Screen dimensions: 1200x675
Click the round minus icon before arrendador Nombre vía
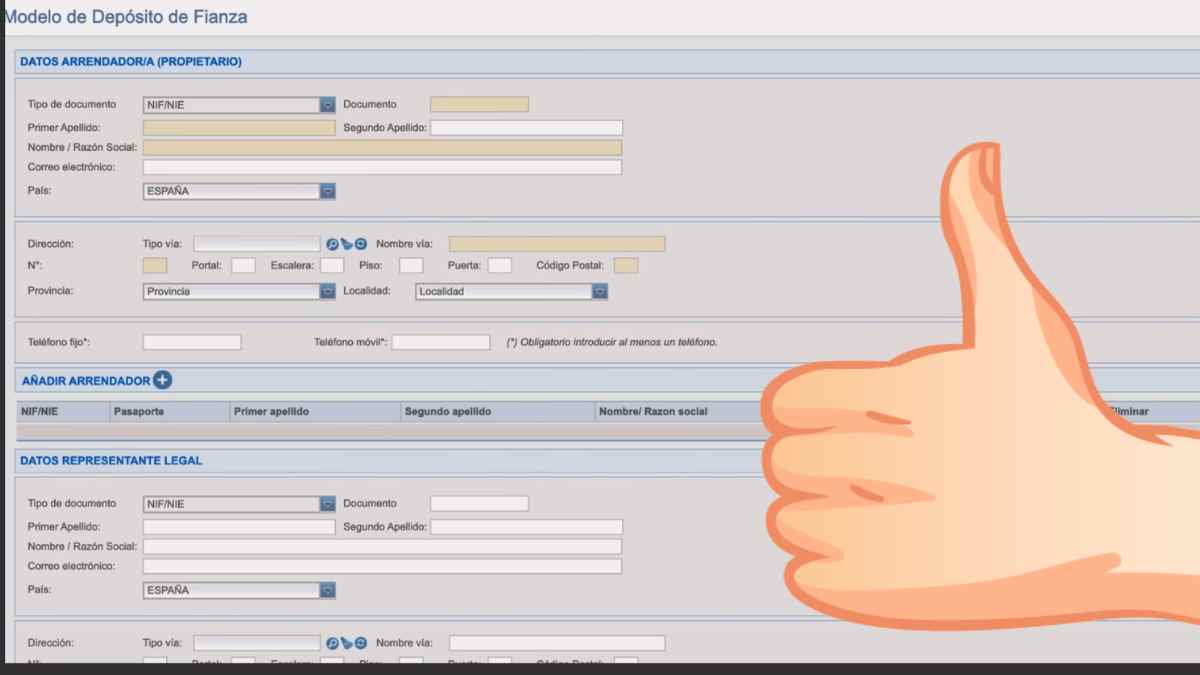pos(361,244)
